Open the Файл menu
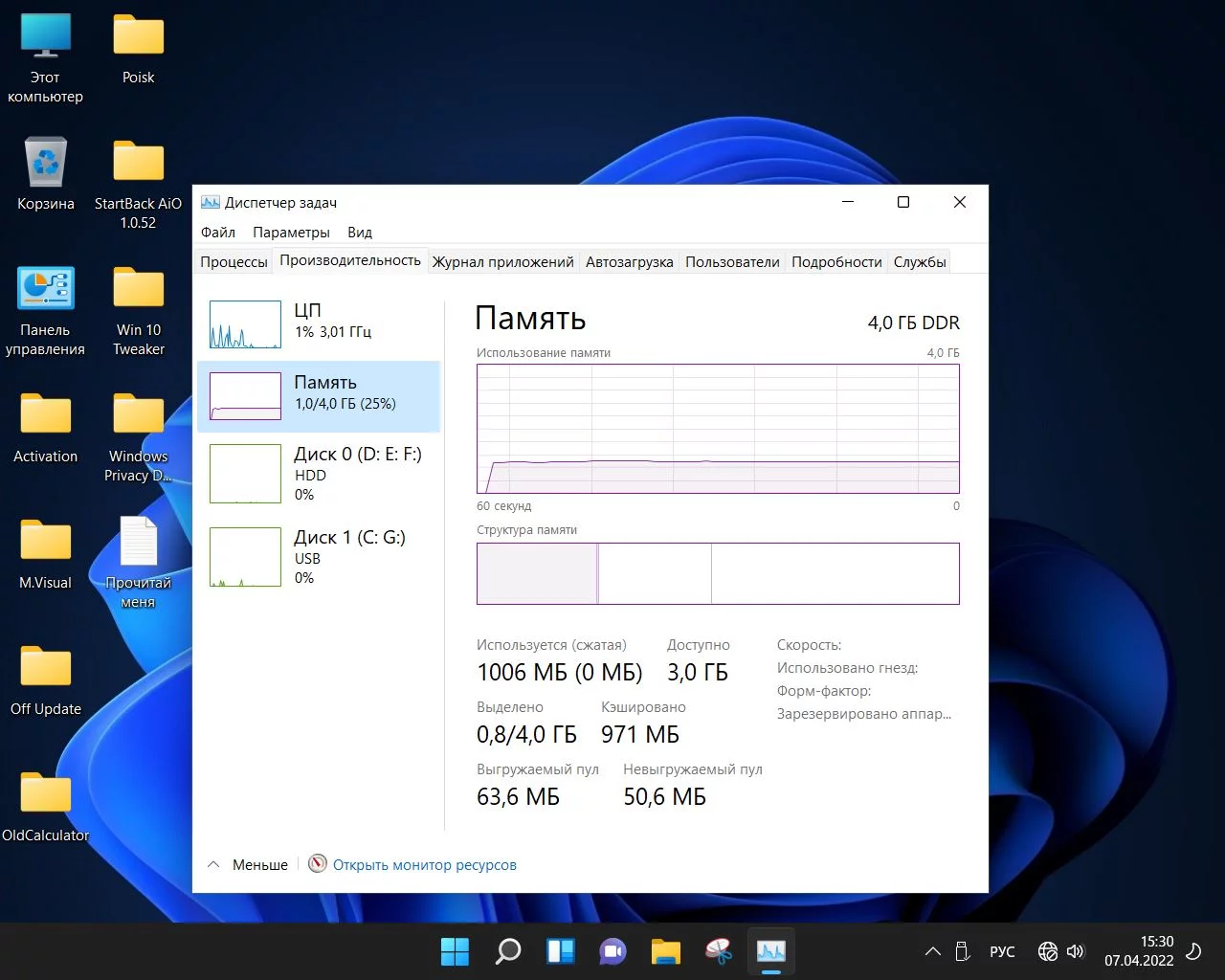 point(217,233)
